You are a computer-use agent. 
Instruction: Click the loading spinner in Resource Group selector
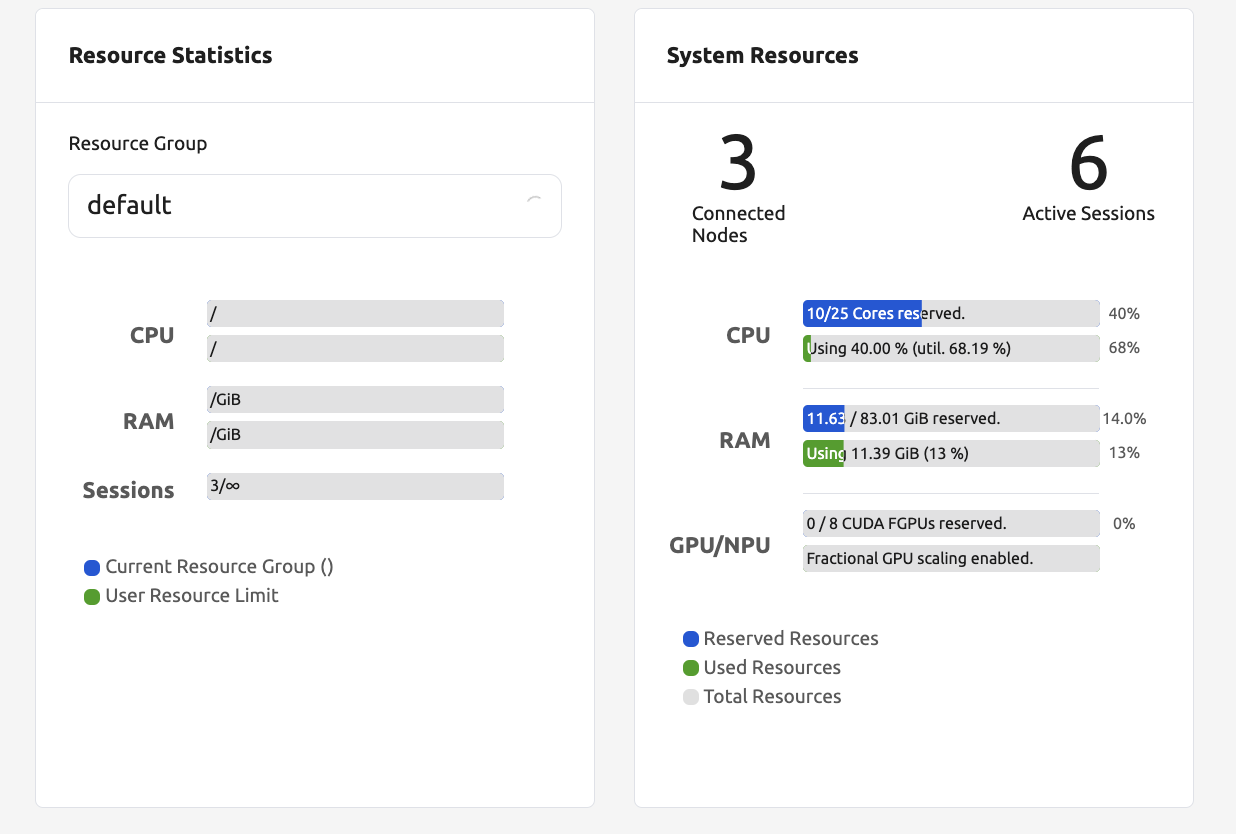[x=534, y=204]
